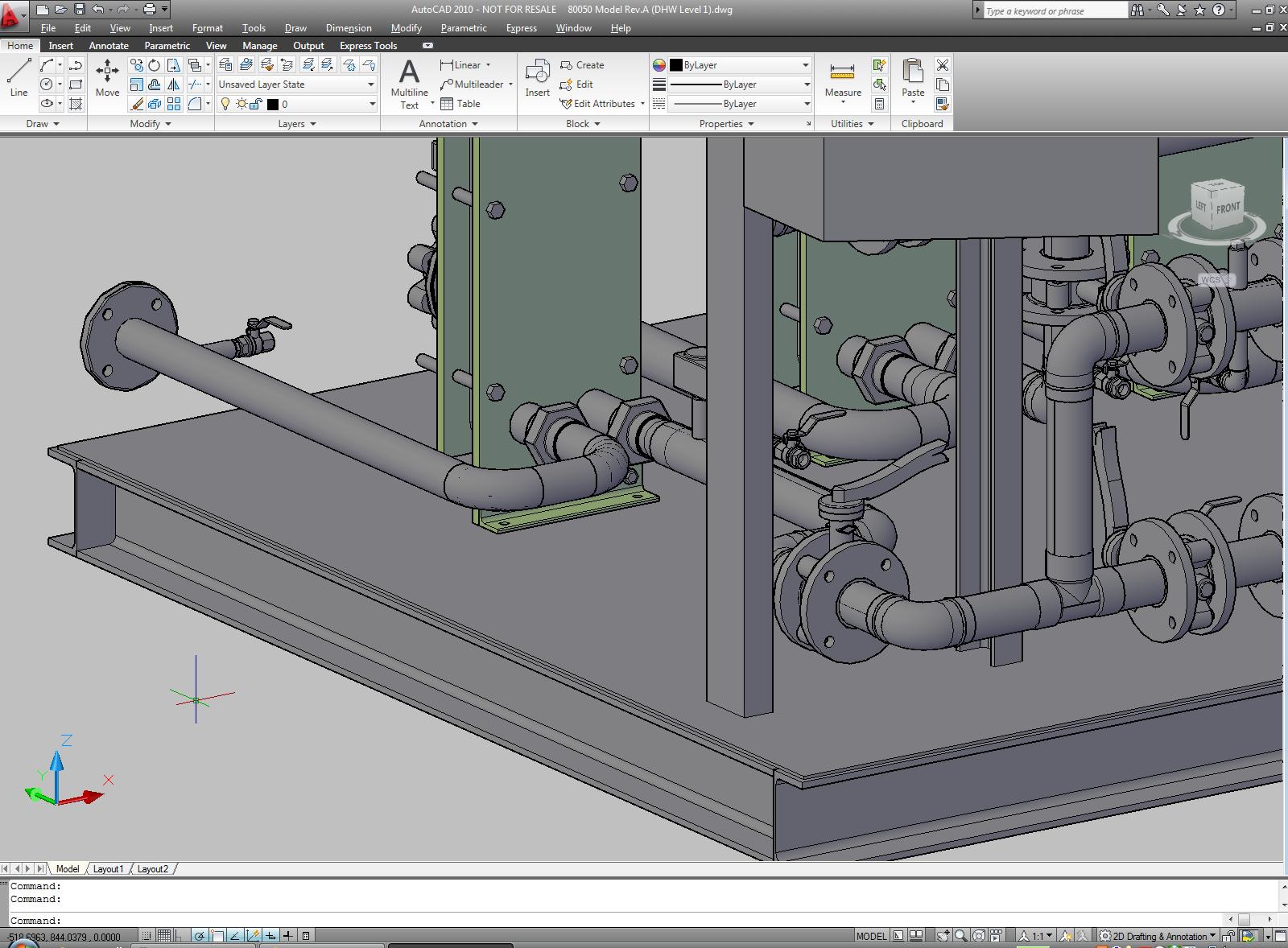Screen dimensions: 1288x948
Task: Click the Cut scissors icon
Action: point(943,64)
